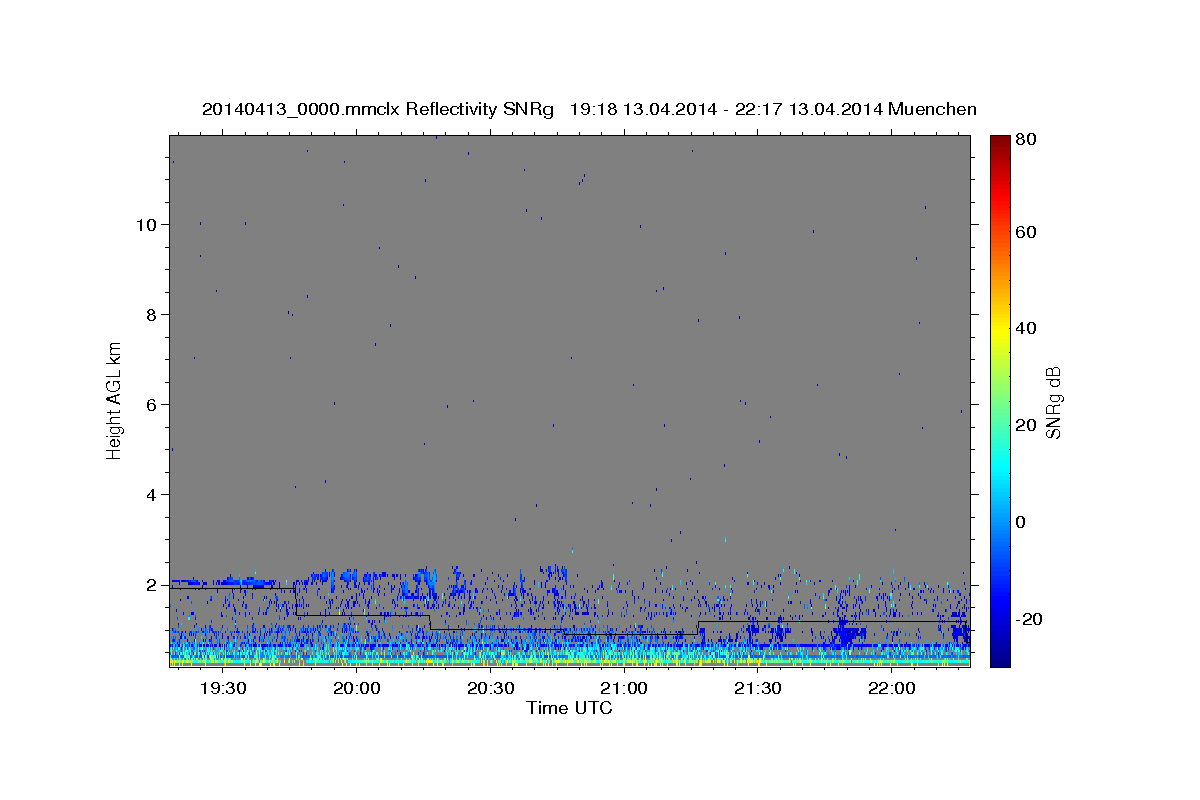The width and height of the screenshot is (1200, 800).
Task: Click the colorbar value -20
Action: 1031,619
